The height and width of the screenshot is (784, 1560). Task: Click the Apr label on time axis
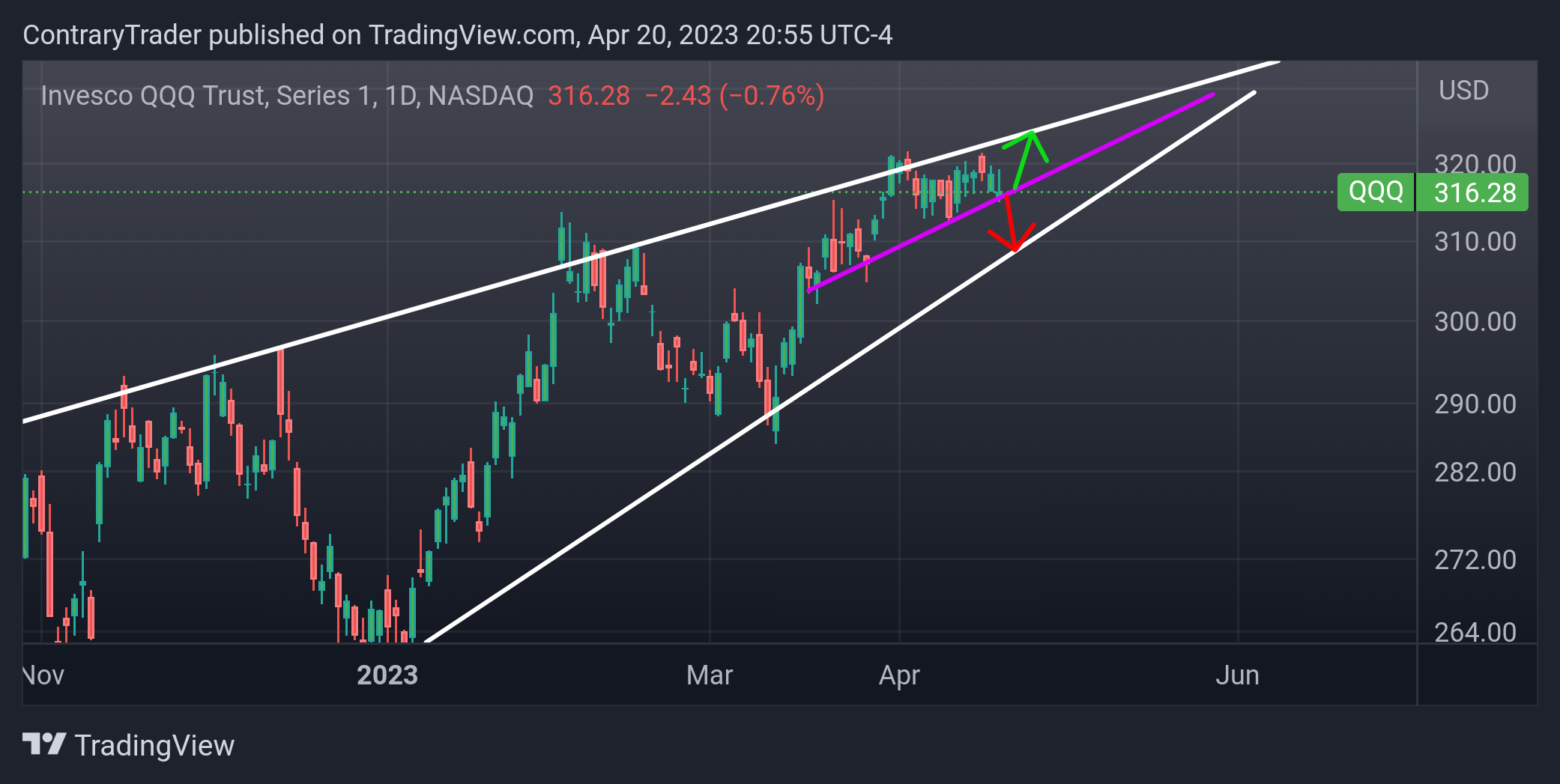coord(899,675)
